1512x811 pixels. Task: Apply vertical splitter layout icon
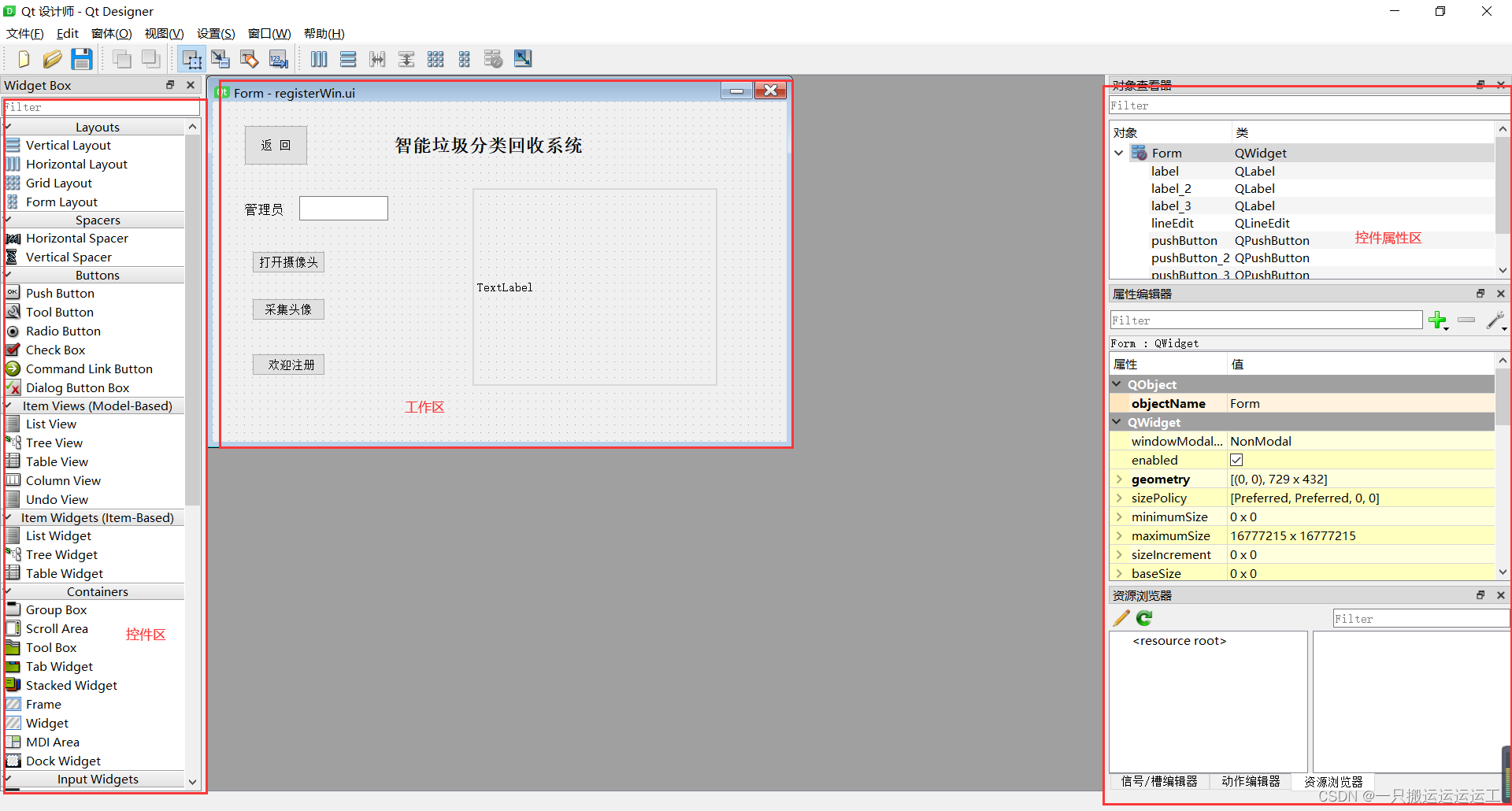click(406, 59)
